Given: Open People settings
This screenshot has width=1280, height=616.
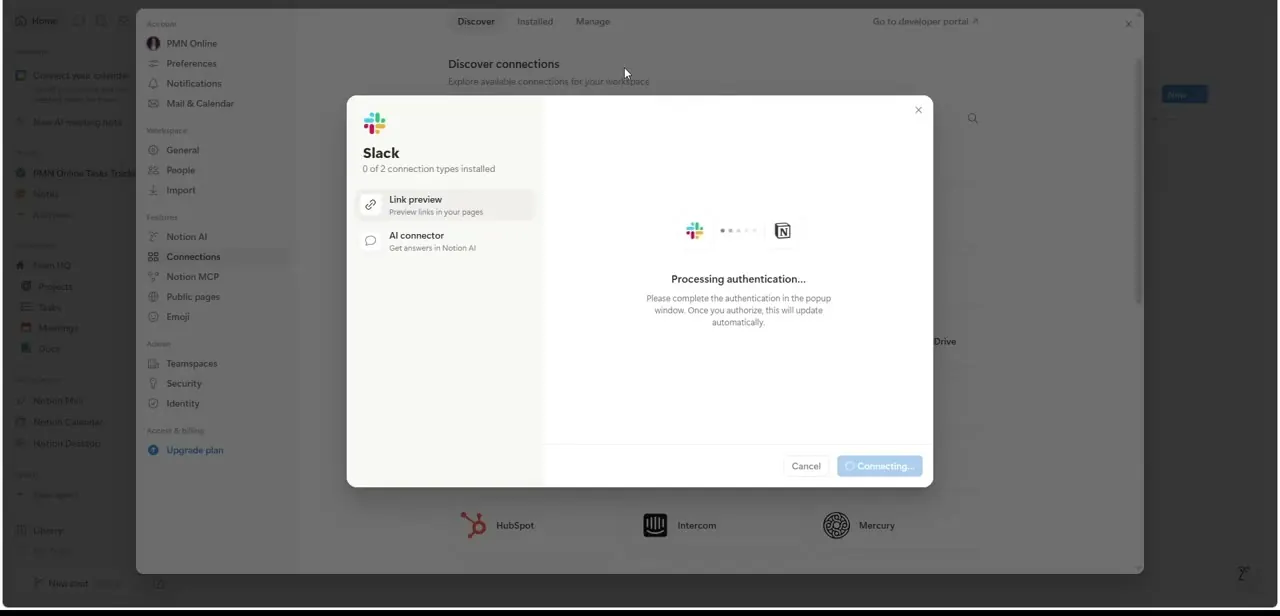Looking at the screenshot, I should (x=217, y=170).
